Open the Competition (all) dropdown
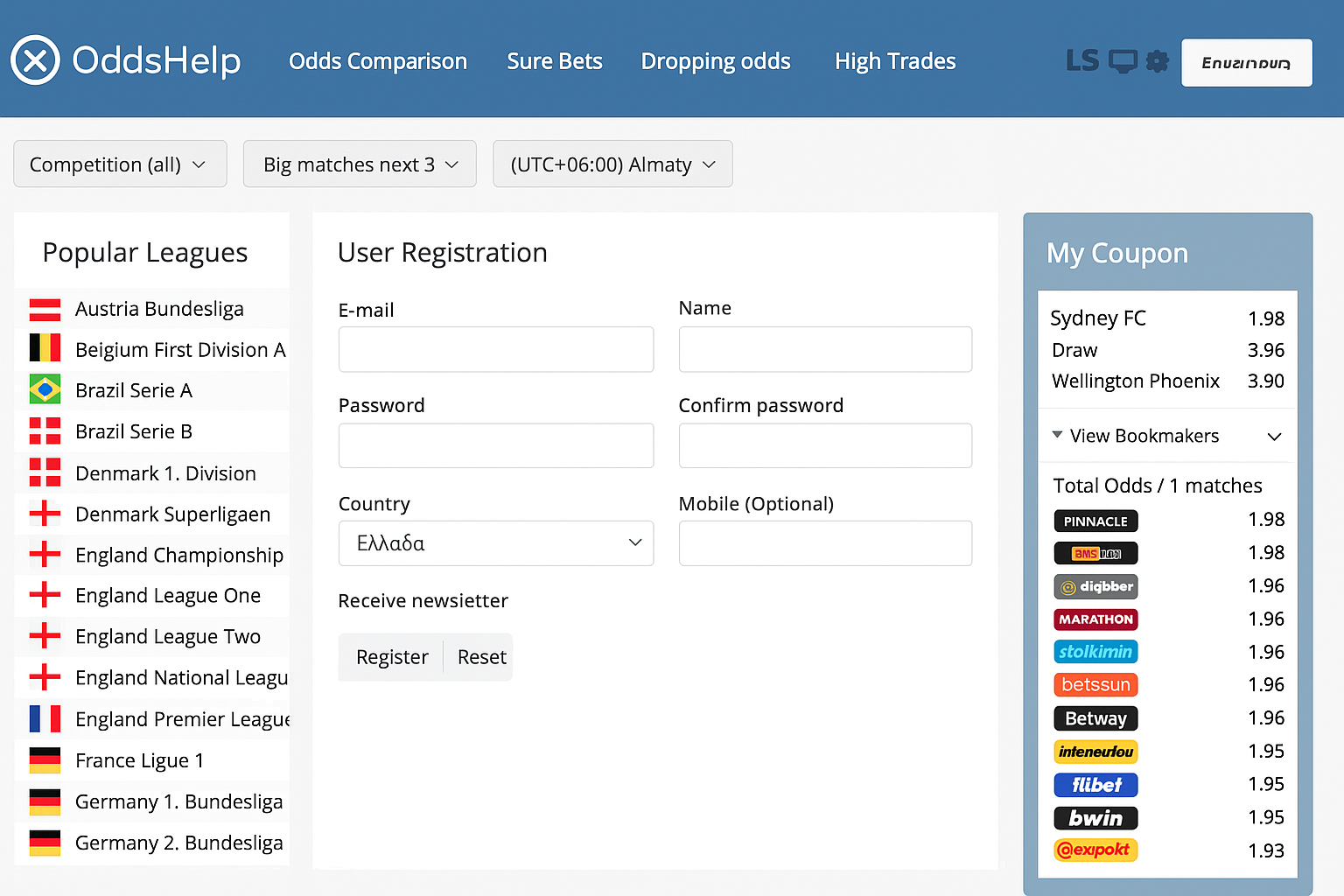The width and height of the screenshot is (1344, 896). tap(119, 164)
